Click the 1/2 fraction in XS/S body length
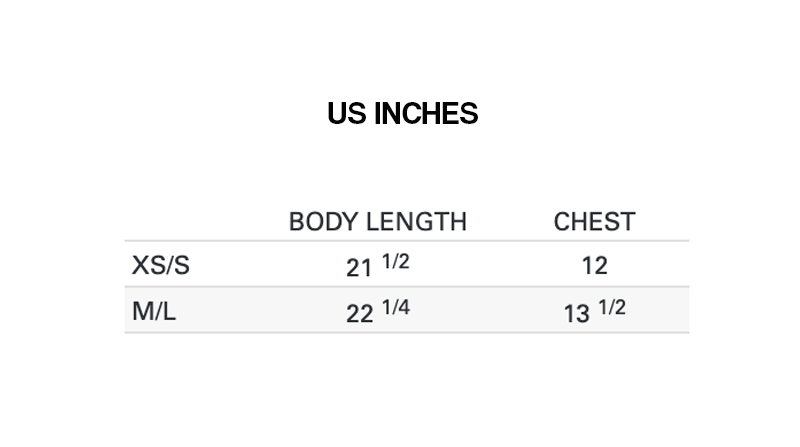The width and height of the screenshot is (800, 447). 395,261
